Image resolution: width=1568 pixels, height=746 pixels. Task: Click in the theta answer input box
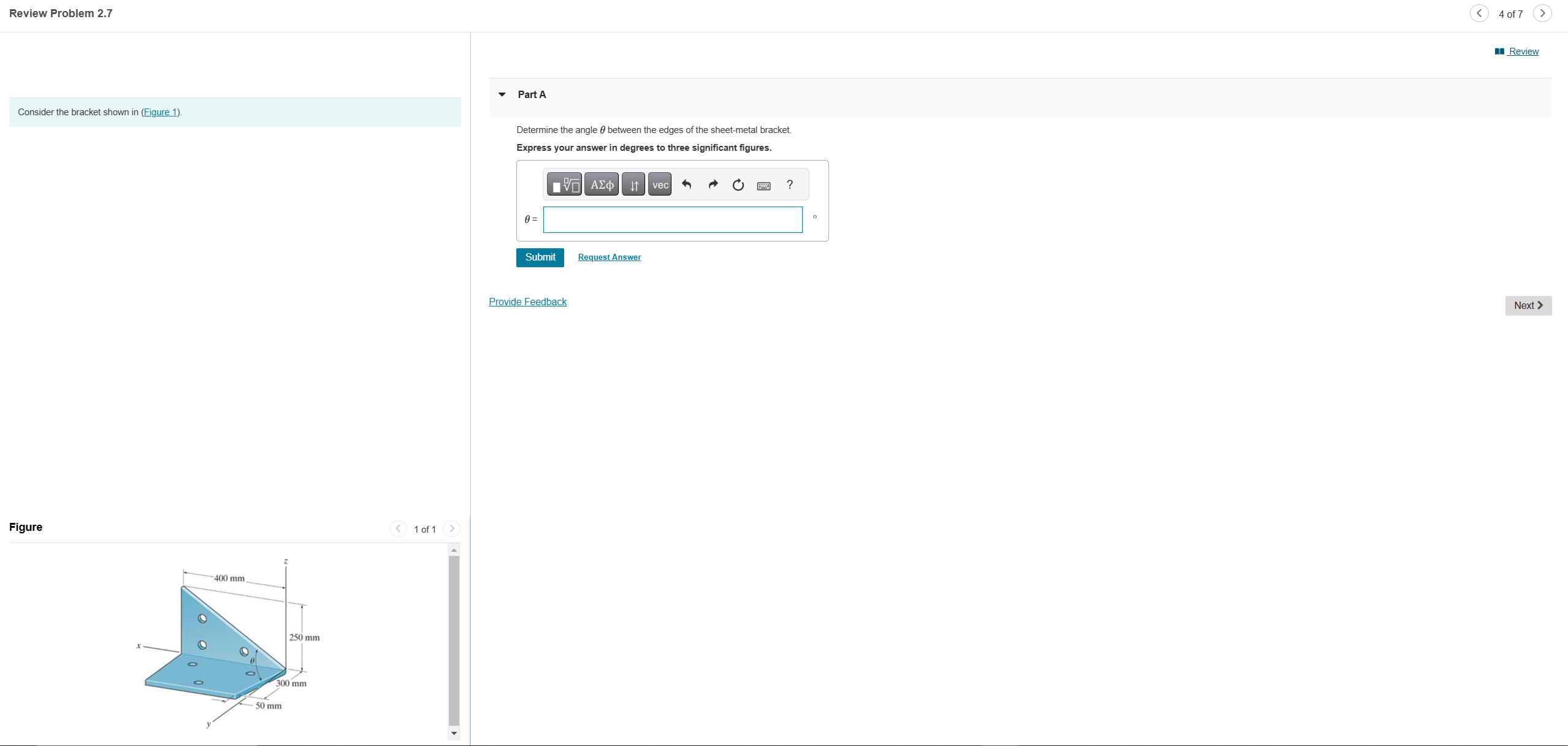[x=672, y=219]
